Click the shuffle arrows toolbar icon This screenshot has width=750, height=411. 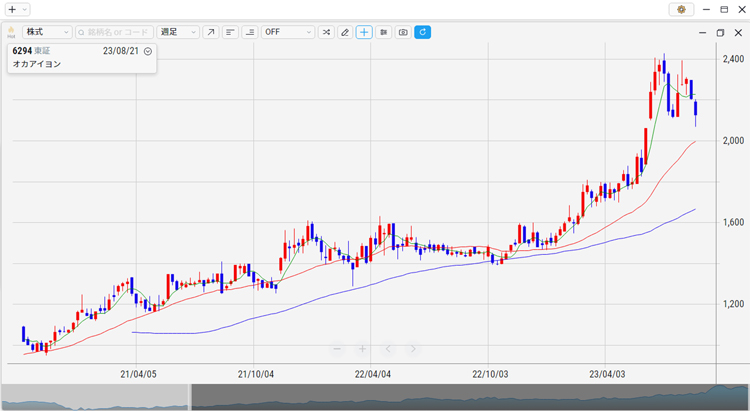pos(325,32)
